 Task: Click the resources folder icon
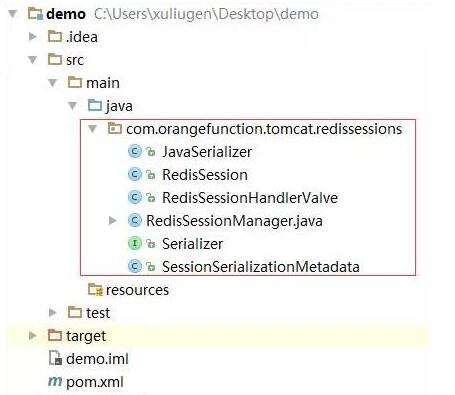tap(95, 289)
